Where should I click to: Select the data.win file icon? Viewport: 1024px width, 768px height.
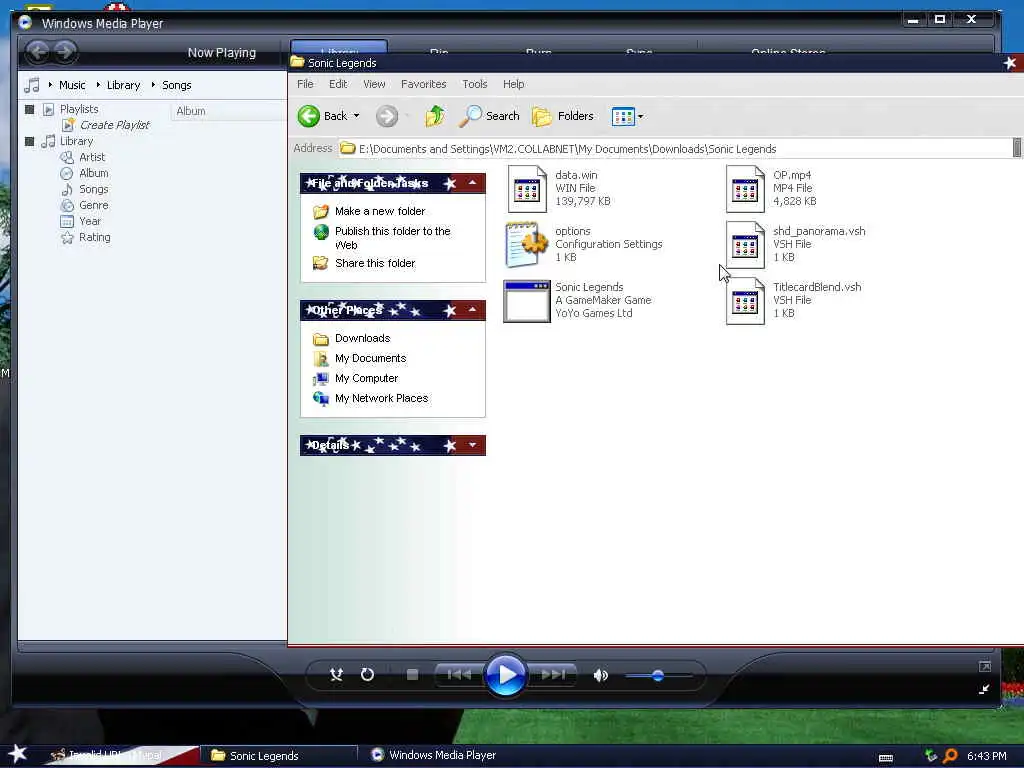coord(527,189)
